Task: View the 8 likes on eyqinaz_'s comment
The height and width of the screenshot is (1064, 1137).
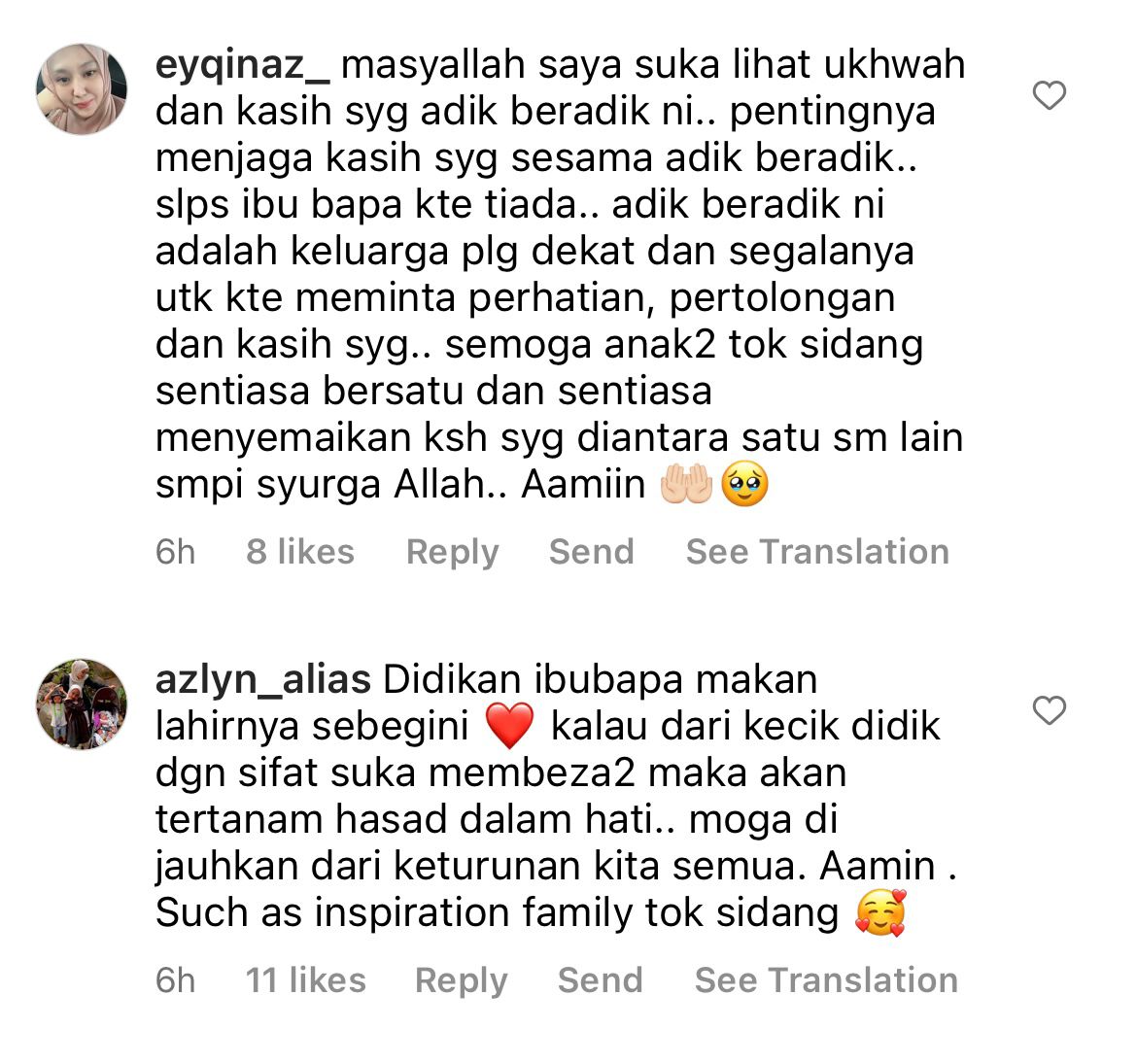Action: (x=300, y=551)
